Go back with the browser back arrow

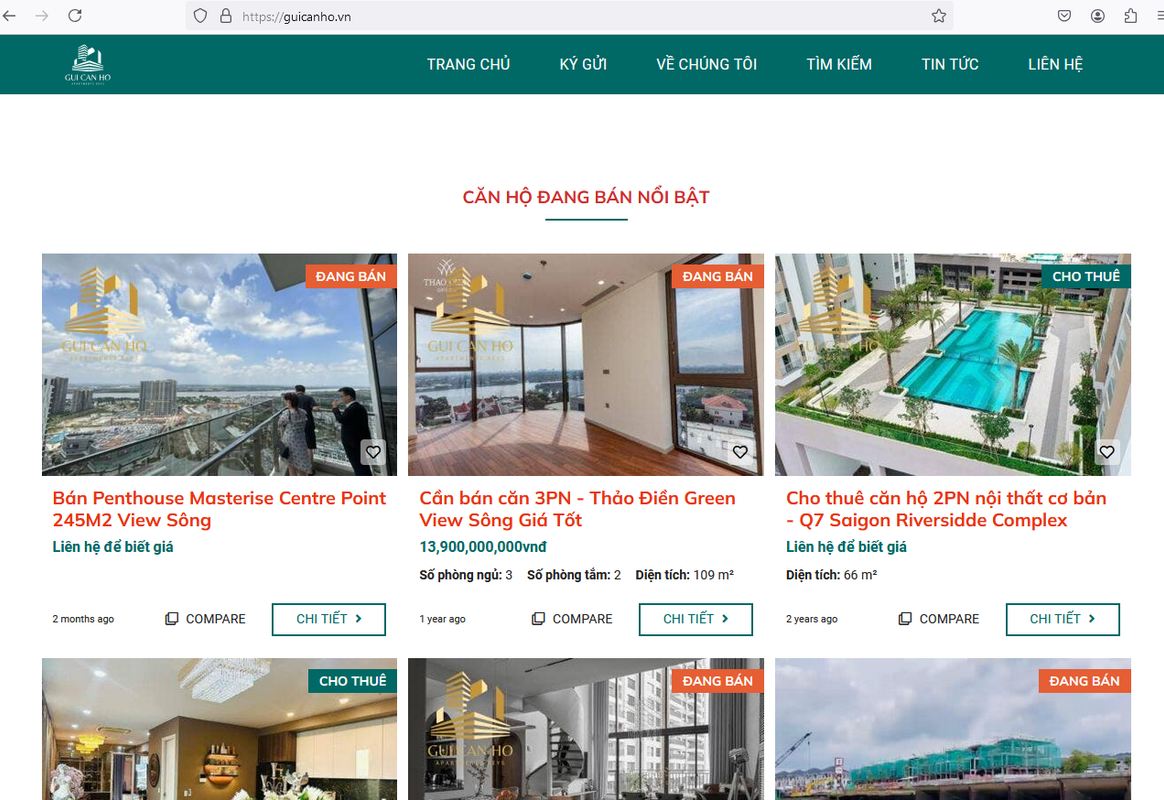click(x=10, y=16)
